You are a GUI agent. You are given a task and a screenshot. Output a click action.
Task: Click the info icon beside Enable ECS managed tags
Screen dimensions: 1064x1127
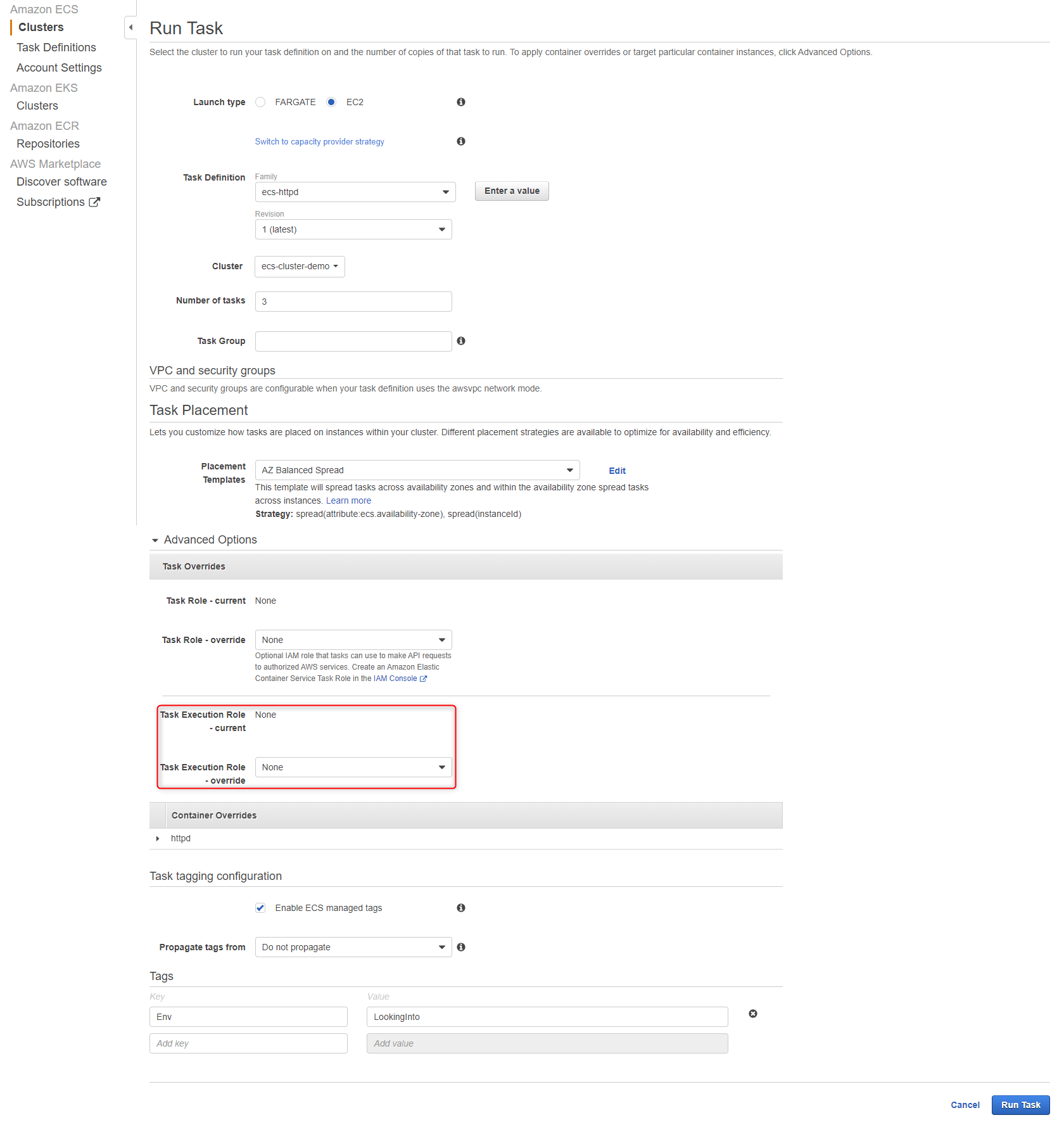(x=461, y=908)
